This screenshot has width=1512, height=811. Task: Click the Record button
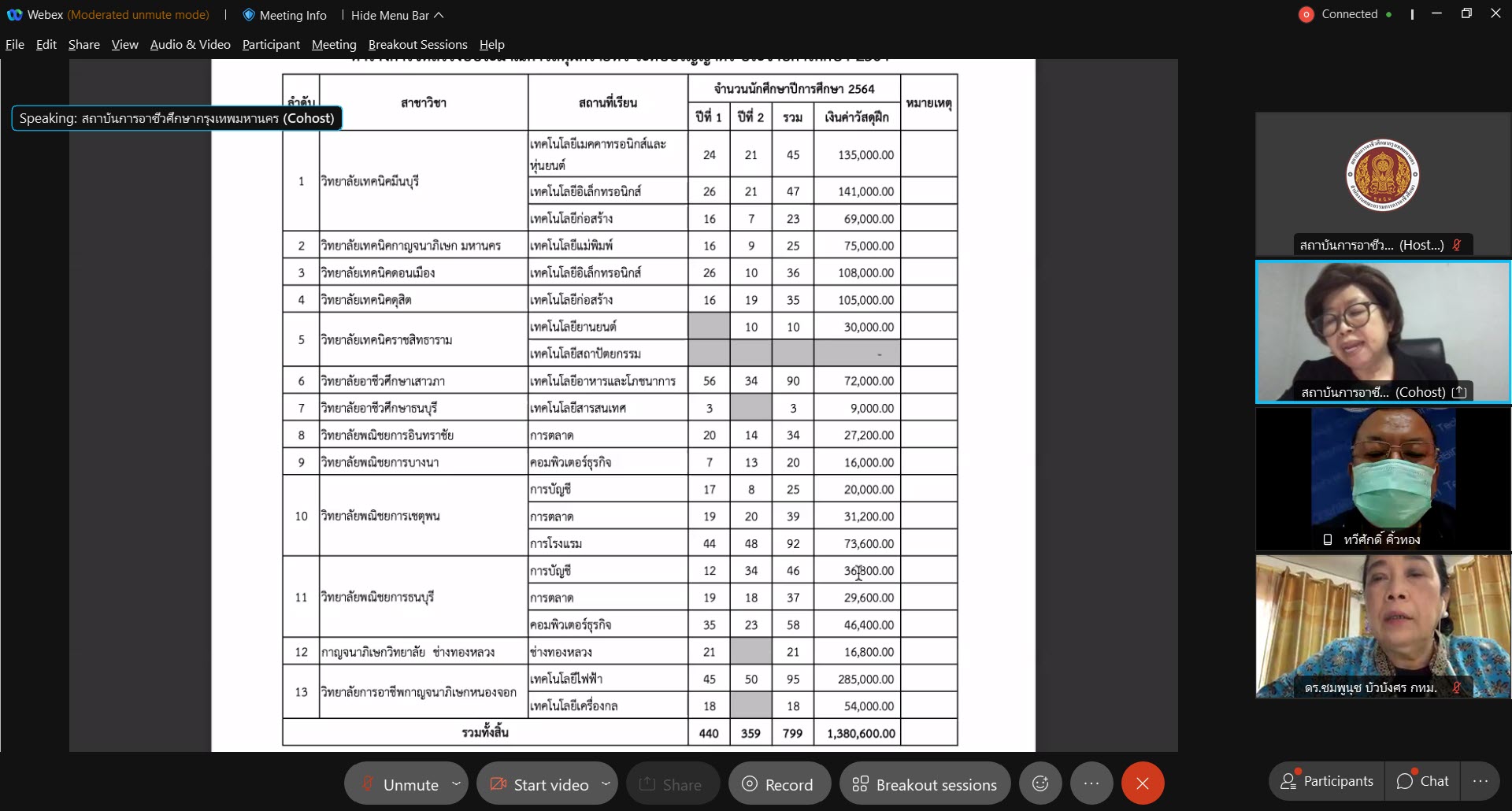(x=778, y=783)
